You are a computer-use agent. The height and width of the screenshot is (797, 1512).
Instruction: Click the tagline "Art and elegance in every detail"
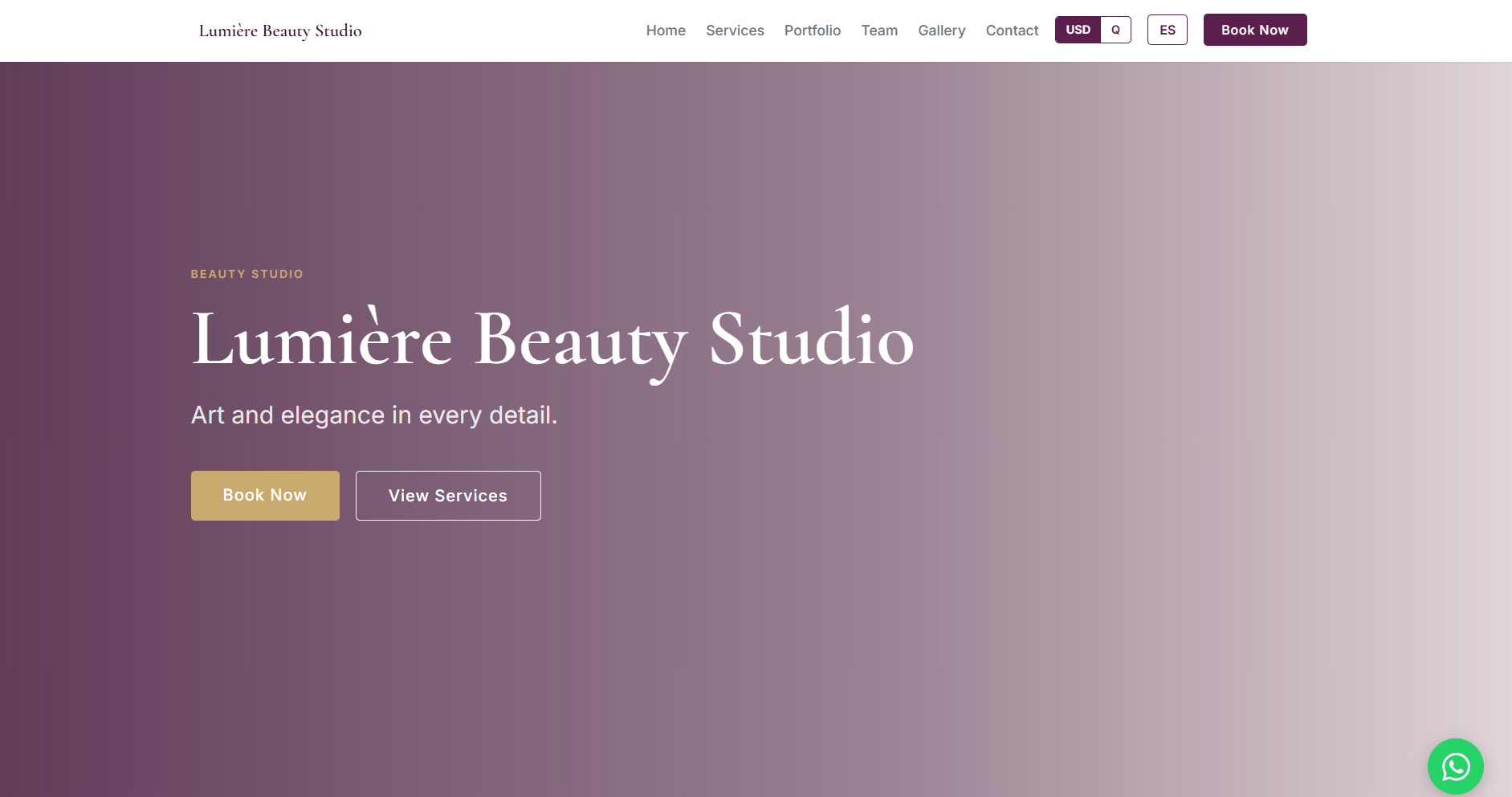[373, 415]
